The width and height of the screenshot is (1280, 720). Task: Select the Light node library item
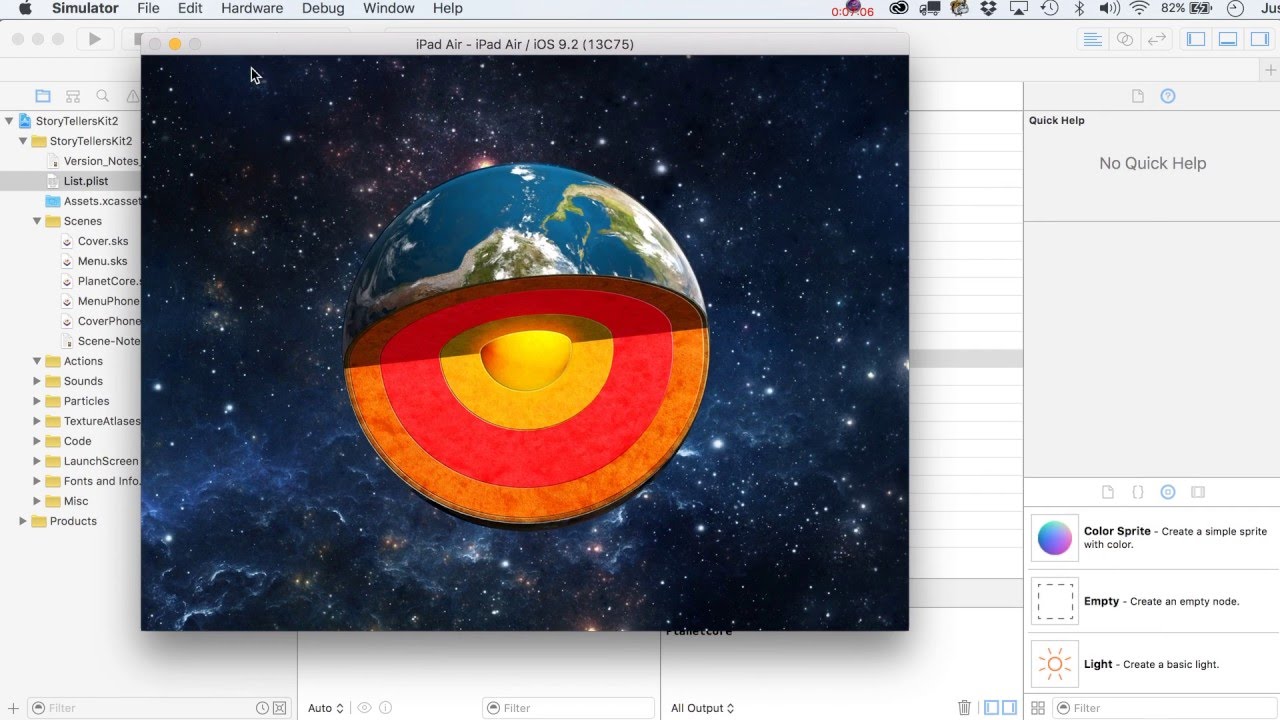tap(1152, 664)
